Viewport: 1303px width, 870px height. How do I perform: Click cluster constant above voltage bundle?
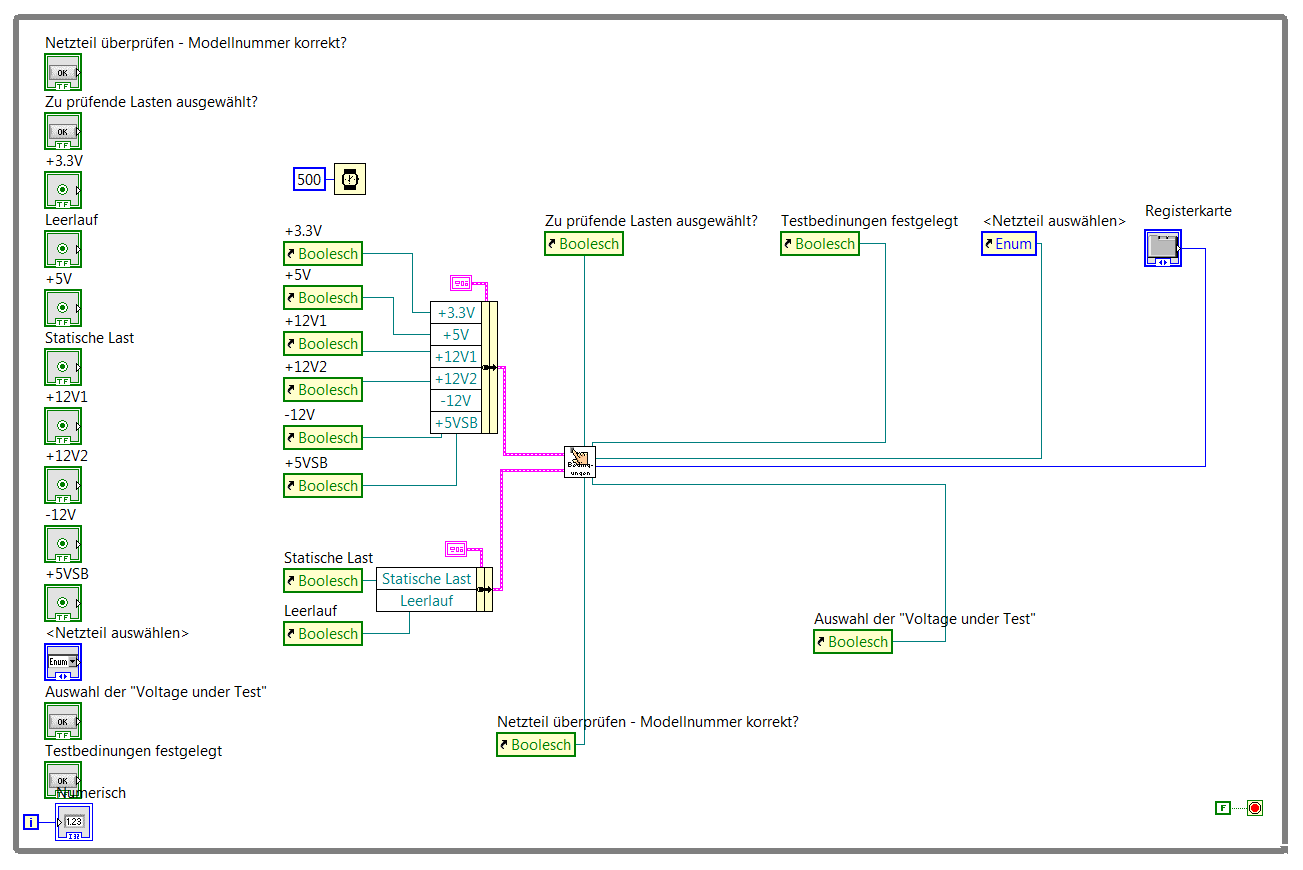[461, 283]
